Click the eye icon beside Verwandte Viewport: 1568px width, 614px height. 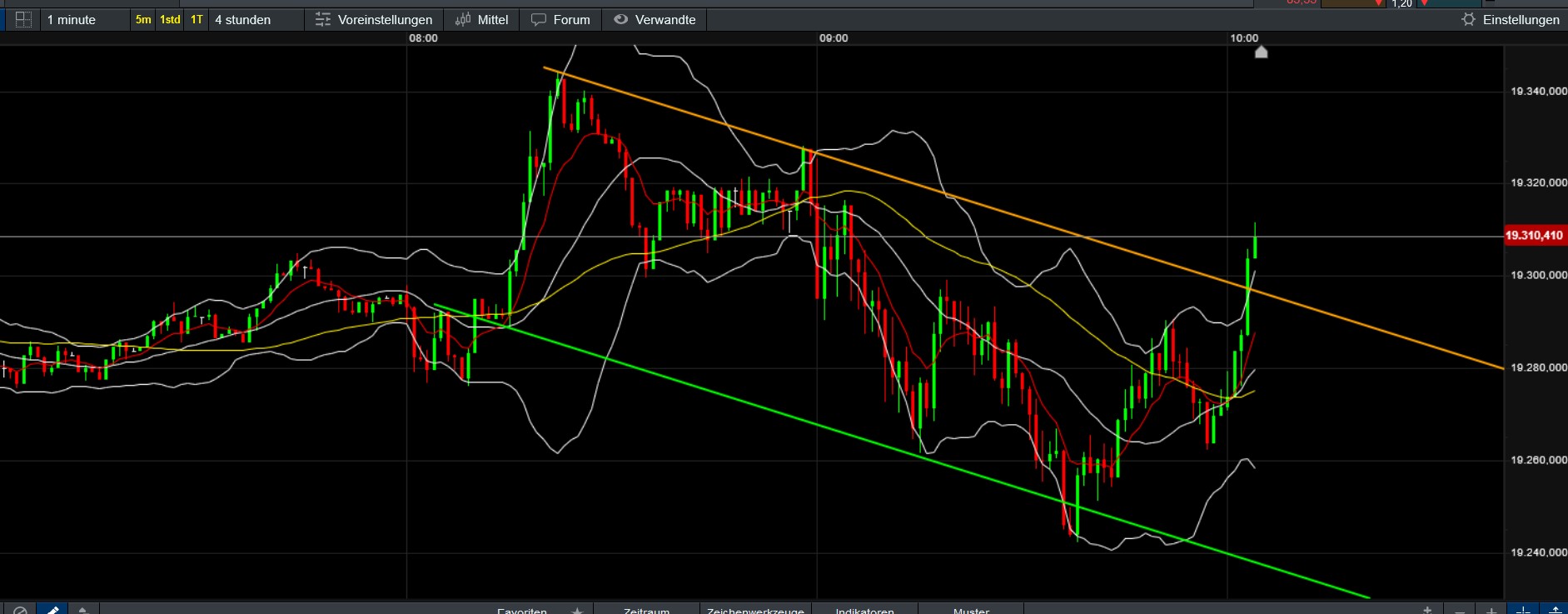pyautogui.click(x=620, y=19)
